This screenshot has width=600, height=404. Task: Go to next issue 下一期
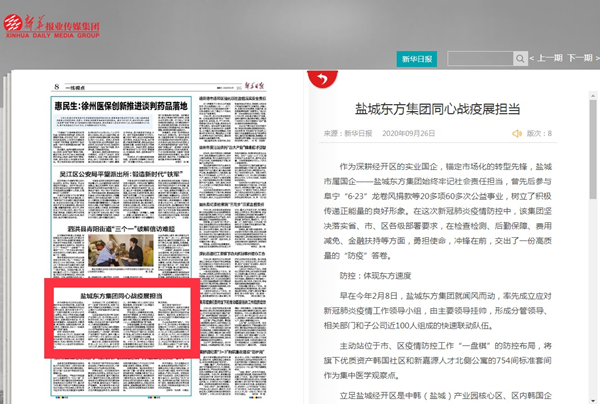click(x=580, y=58)
